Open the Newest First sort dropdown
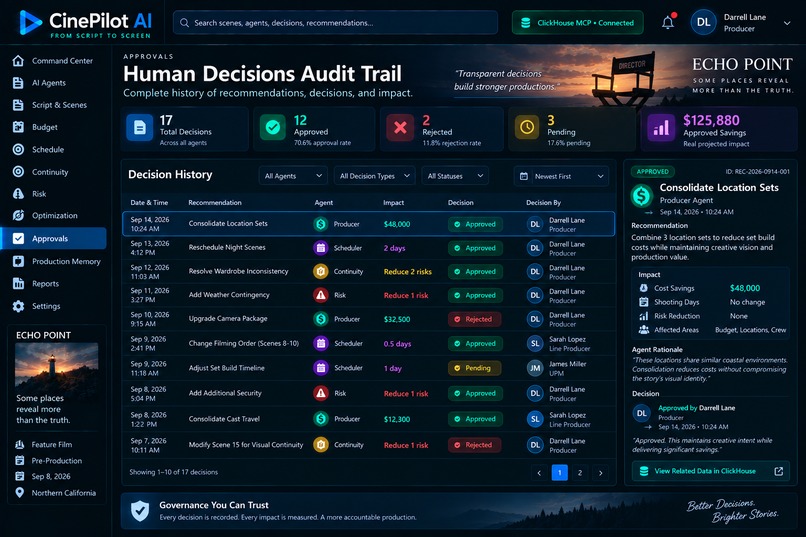The image size is (806, 537). click(x=561, y=176)
